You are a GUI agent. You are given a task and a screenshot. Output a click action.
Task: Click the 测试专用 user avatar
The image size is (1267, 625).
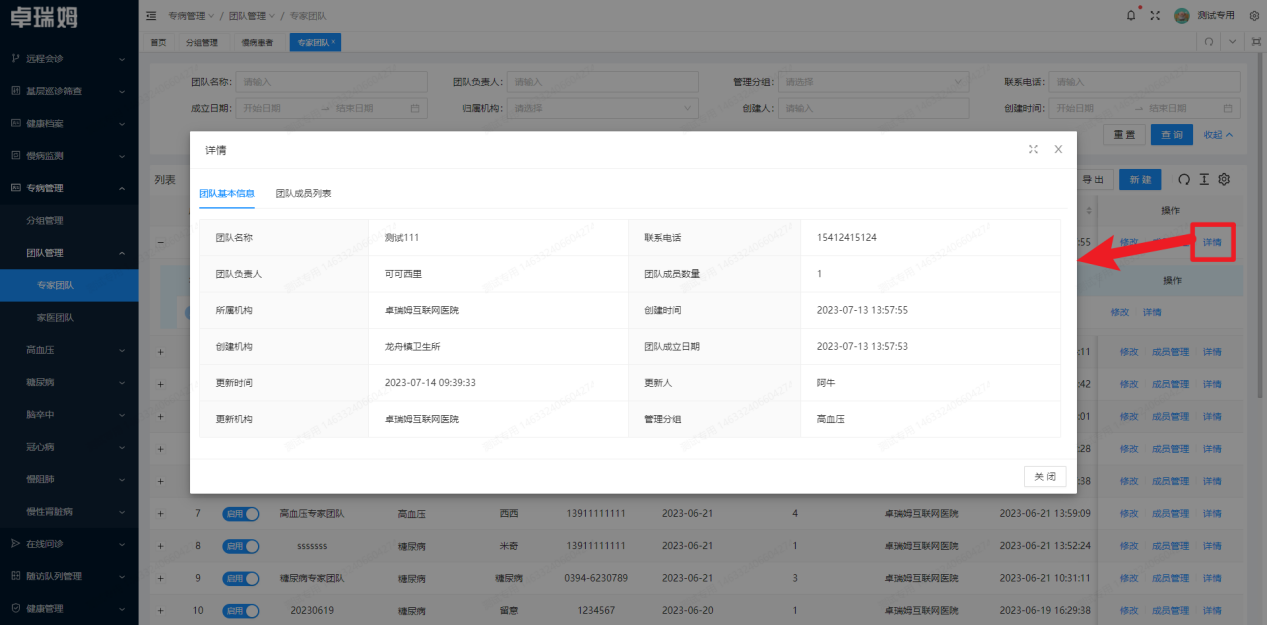tap(1182, 15)
